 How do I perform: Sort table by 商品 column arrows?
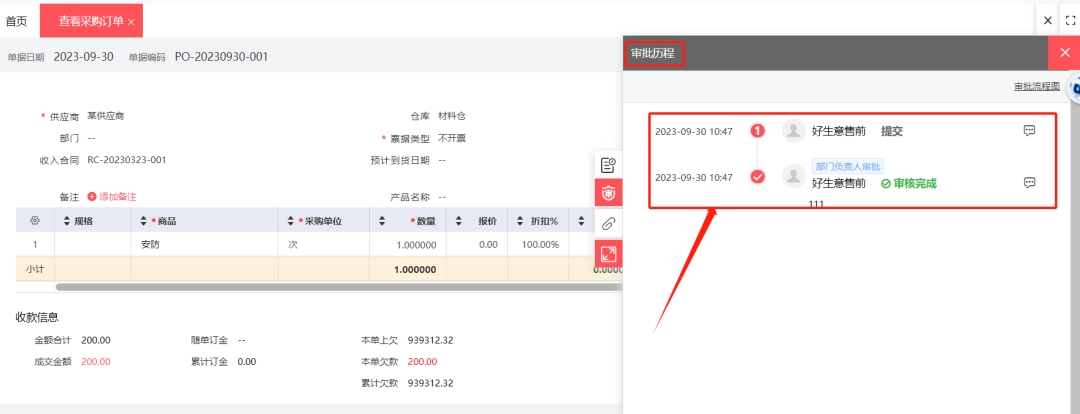coord(143,221)
